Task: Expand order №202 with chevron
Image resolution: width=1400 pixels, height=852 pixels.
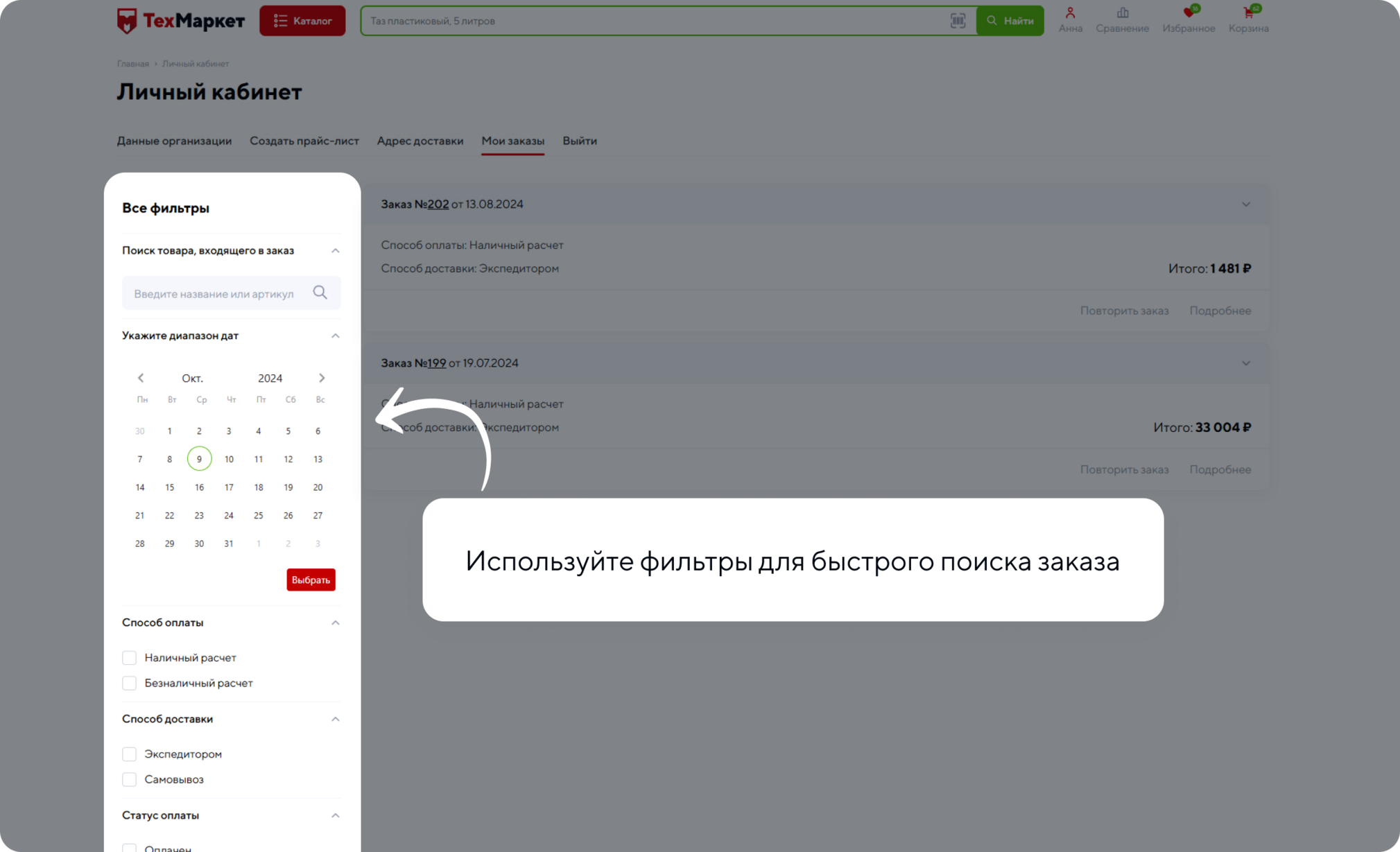Action: [1245, 205]
